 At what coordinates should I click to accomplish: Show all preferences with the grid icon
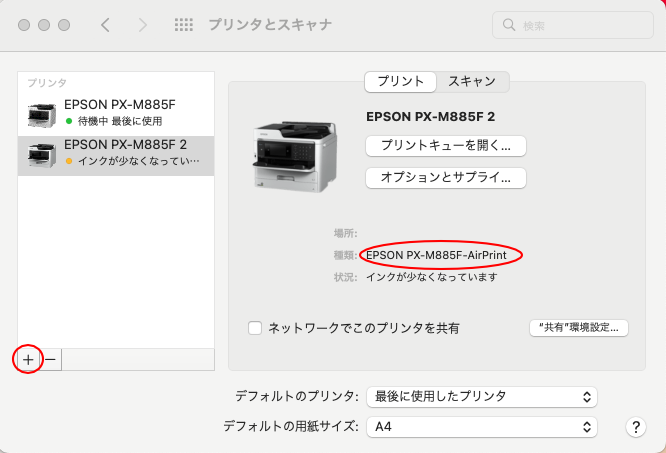[184, 25]
